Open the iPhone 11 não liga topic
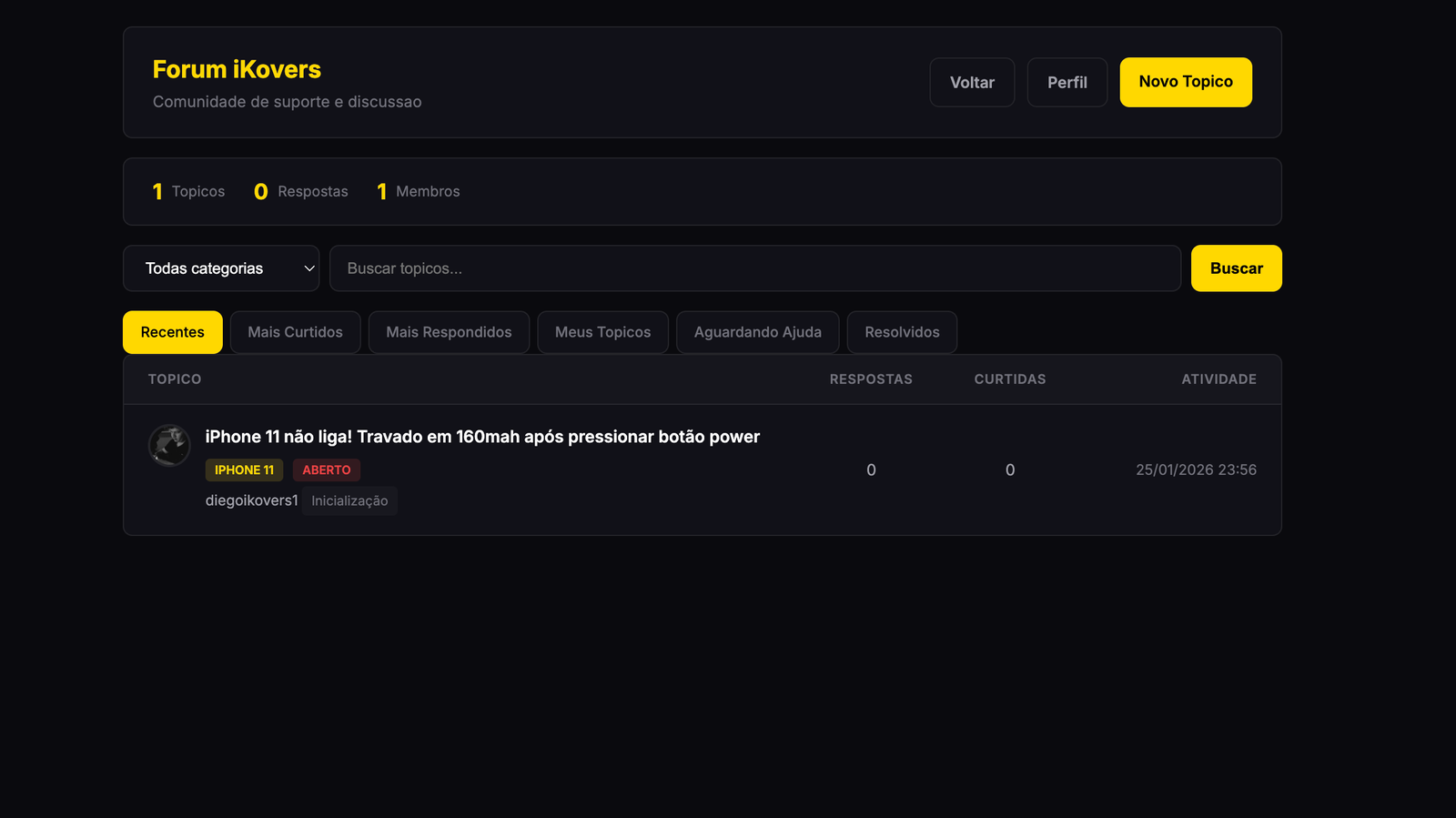Viewport: 1456px width, 818px height. pos(482,437)
